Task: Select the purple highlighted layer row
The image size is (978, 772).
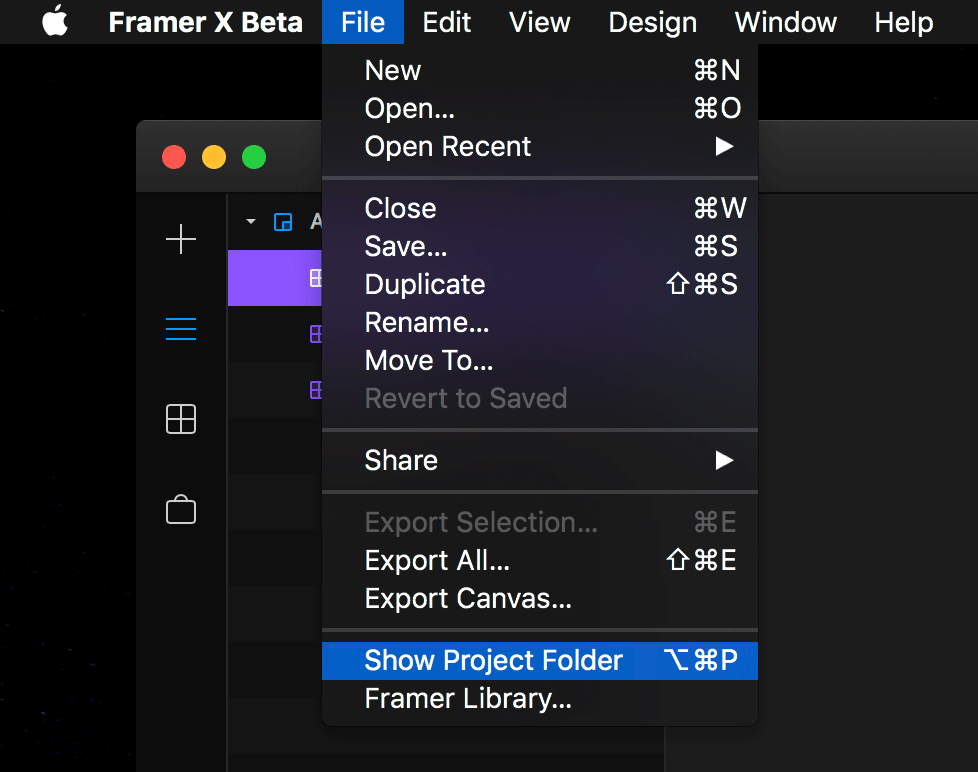Action: pos(275,277)
